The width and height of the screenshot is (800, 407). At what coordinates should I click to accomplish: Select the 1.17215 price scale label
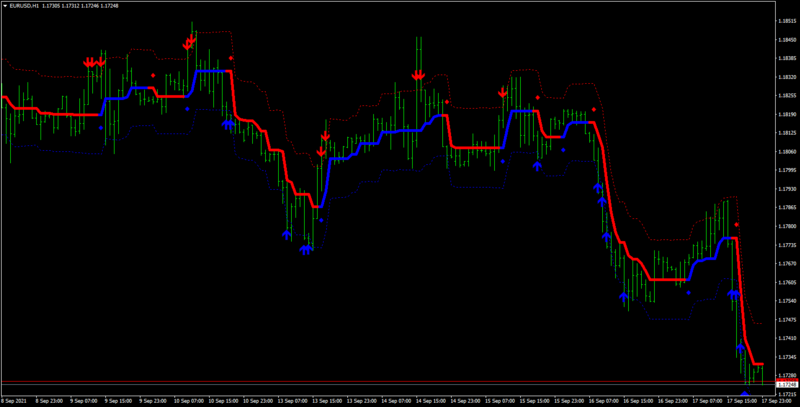[788, 395]
